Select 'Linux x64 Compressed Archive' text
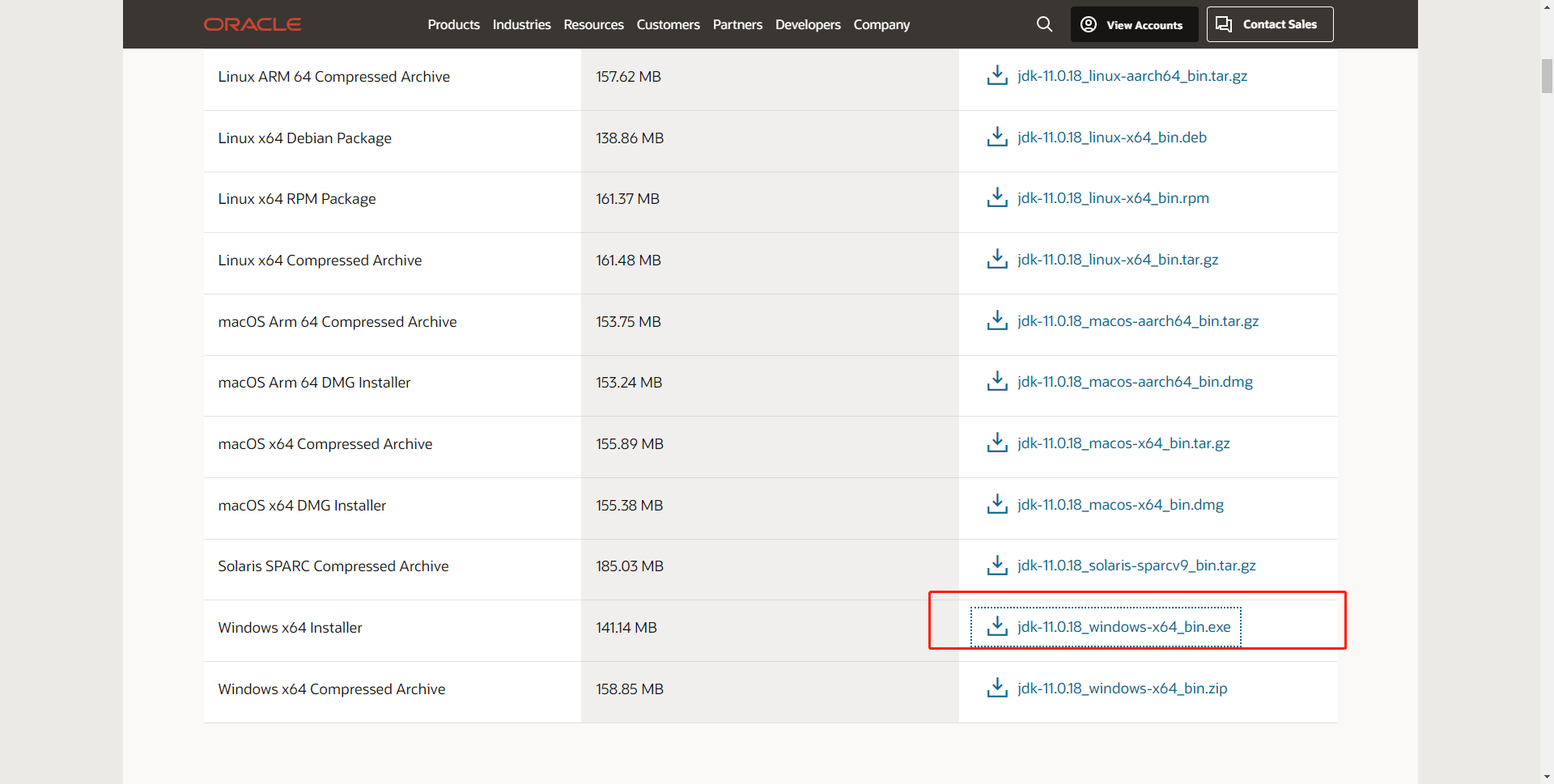The height and width of the screenshot is (784, 1554). point(320,260)
